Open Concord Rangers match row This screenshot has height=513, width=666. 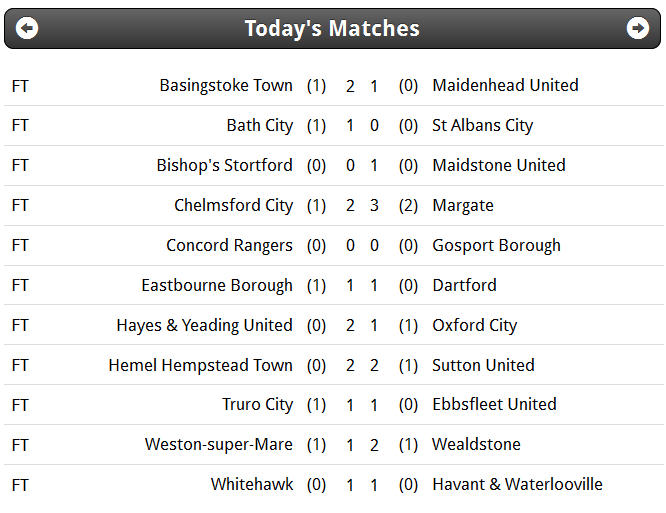pyautogui.click(x=333, y=245)
